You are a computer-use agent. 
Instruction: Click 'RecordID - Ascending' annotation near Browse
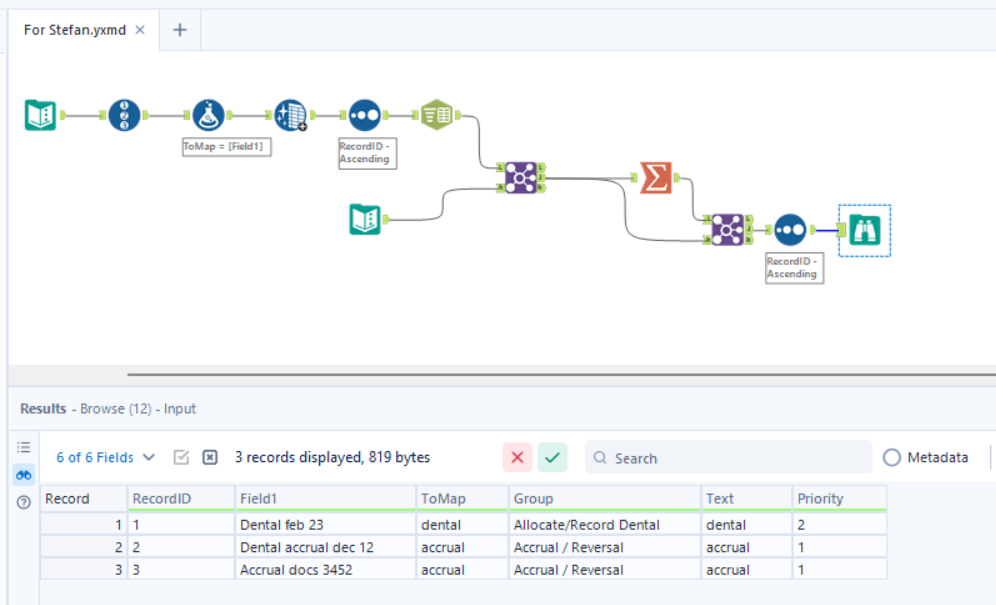point(794,268)
